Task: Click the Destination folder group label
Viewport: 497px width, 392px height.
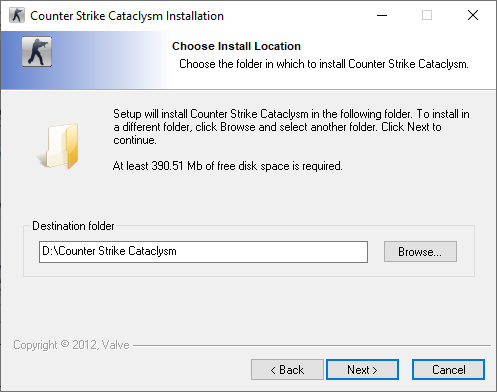Action: (x=73, y=226)
